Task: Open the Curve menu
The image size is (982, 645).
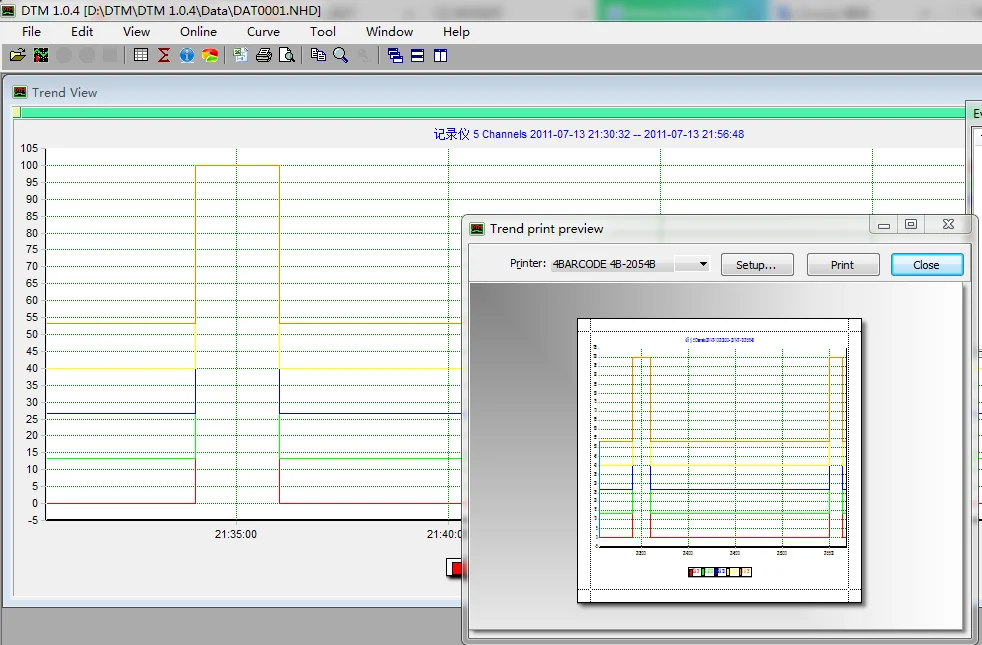Action: click(263, 32)
